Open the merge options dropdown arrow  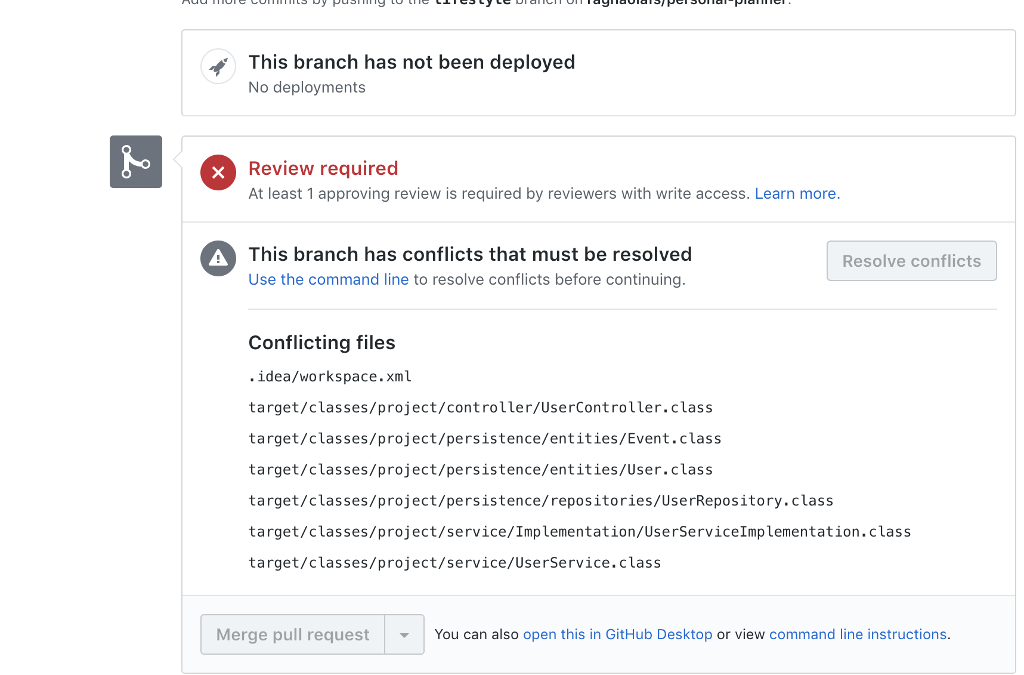click(405, 634)
